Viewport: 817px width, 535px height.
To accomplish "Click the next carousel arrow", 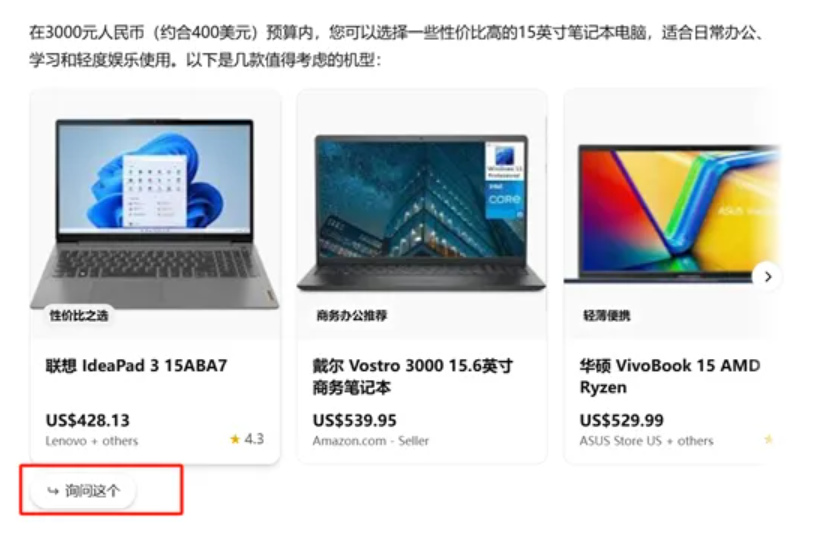I will [767, 277].
